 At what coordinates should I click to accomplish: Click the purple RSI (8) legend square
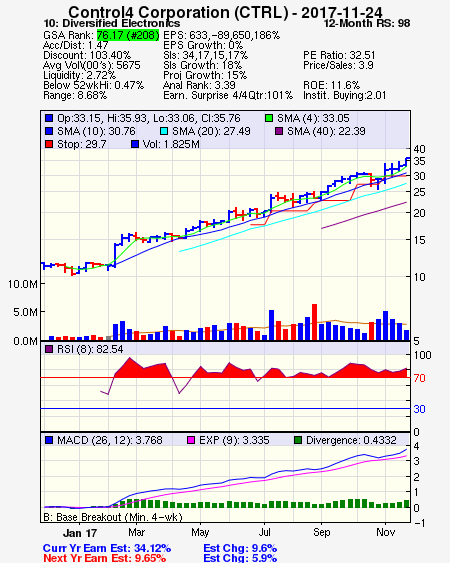(49, 349)
